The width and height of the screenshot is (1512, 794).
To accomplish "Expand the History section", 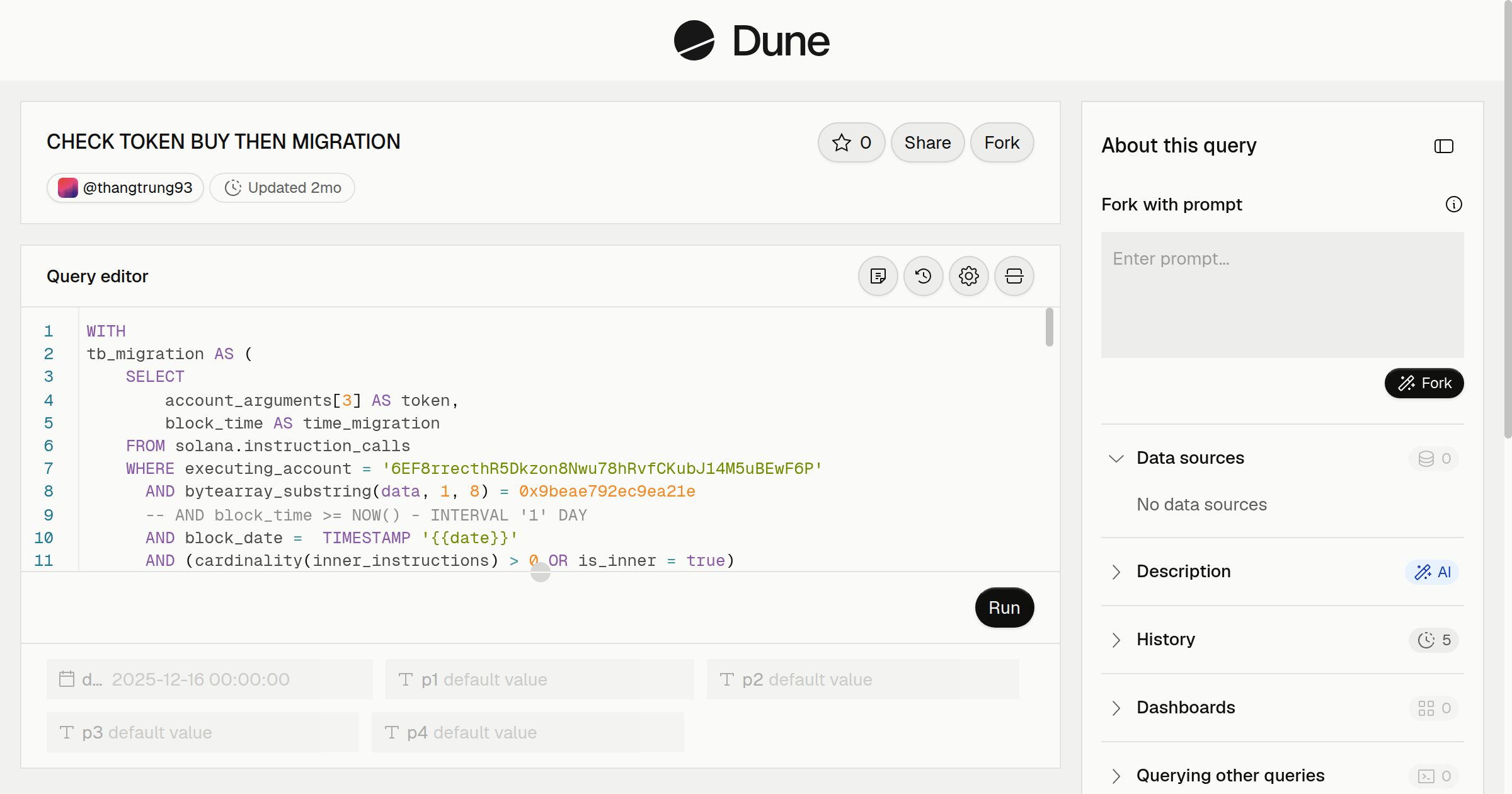I will (1116, 640).
